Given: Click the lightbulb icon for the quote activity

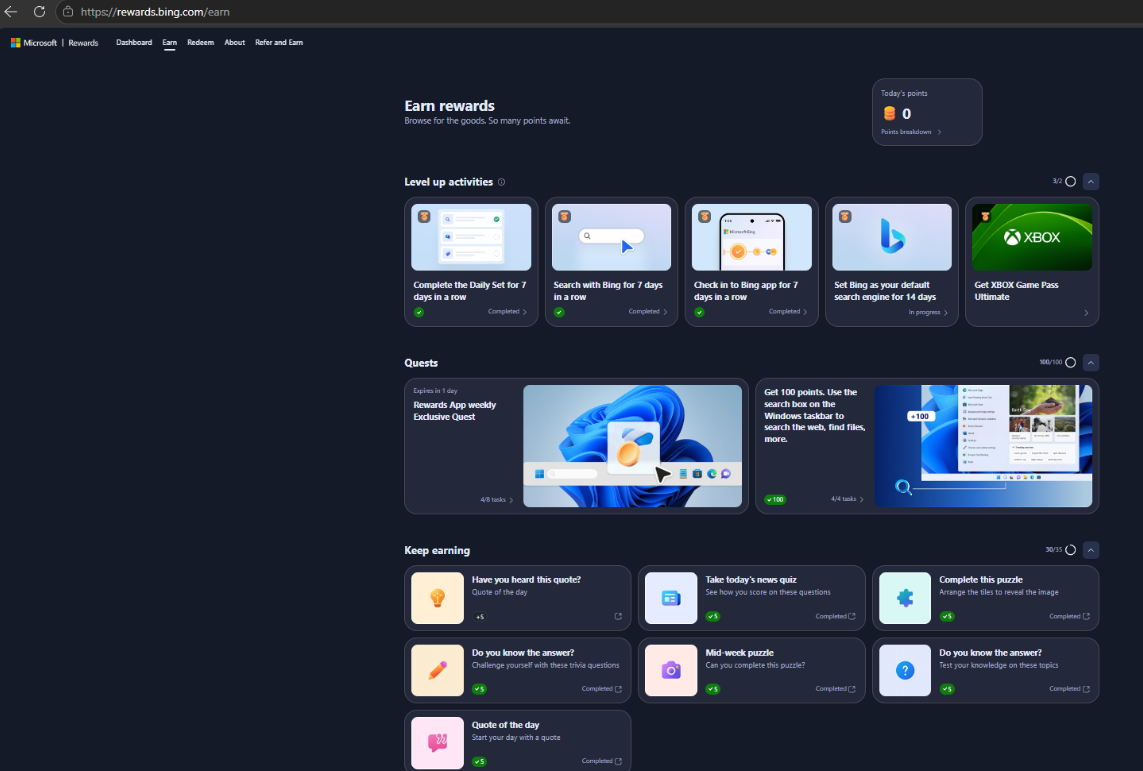Looking at the screenshot, I should (x=437, y=598).
